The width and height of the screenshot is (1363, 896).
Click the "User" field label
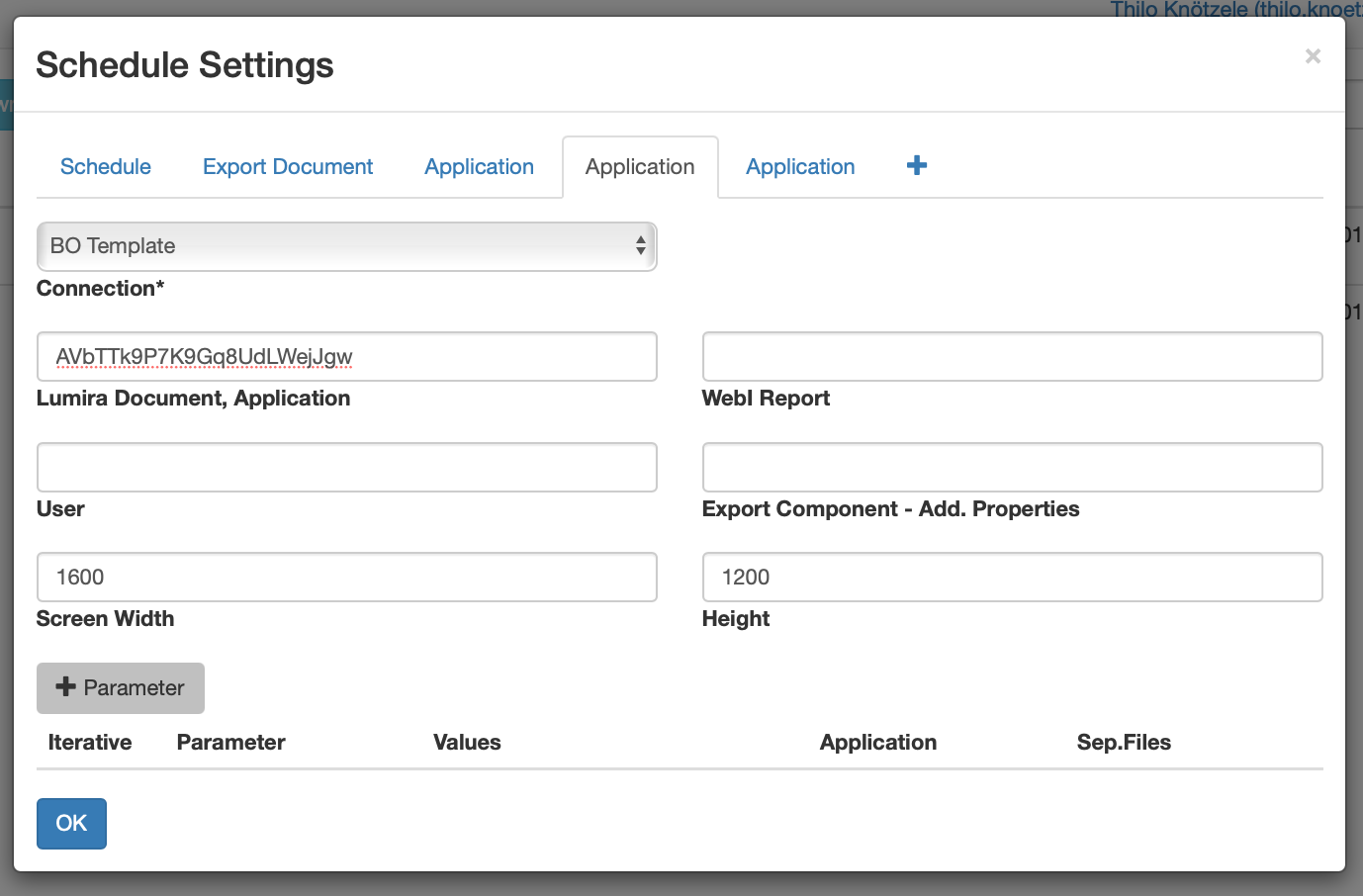60,509
